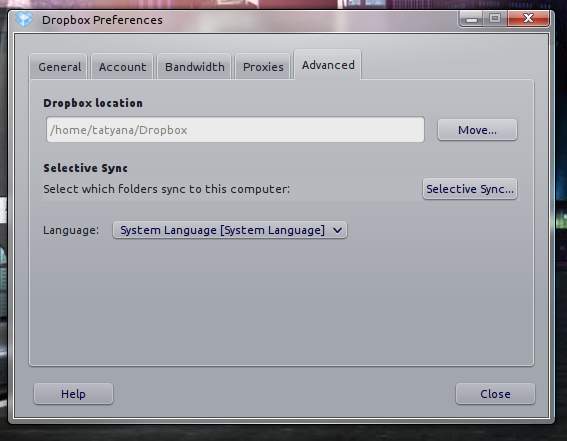The image size is (567, 441).
Task: Click the Help button
Action: [x=73, y=394]
